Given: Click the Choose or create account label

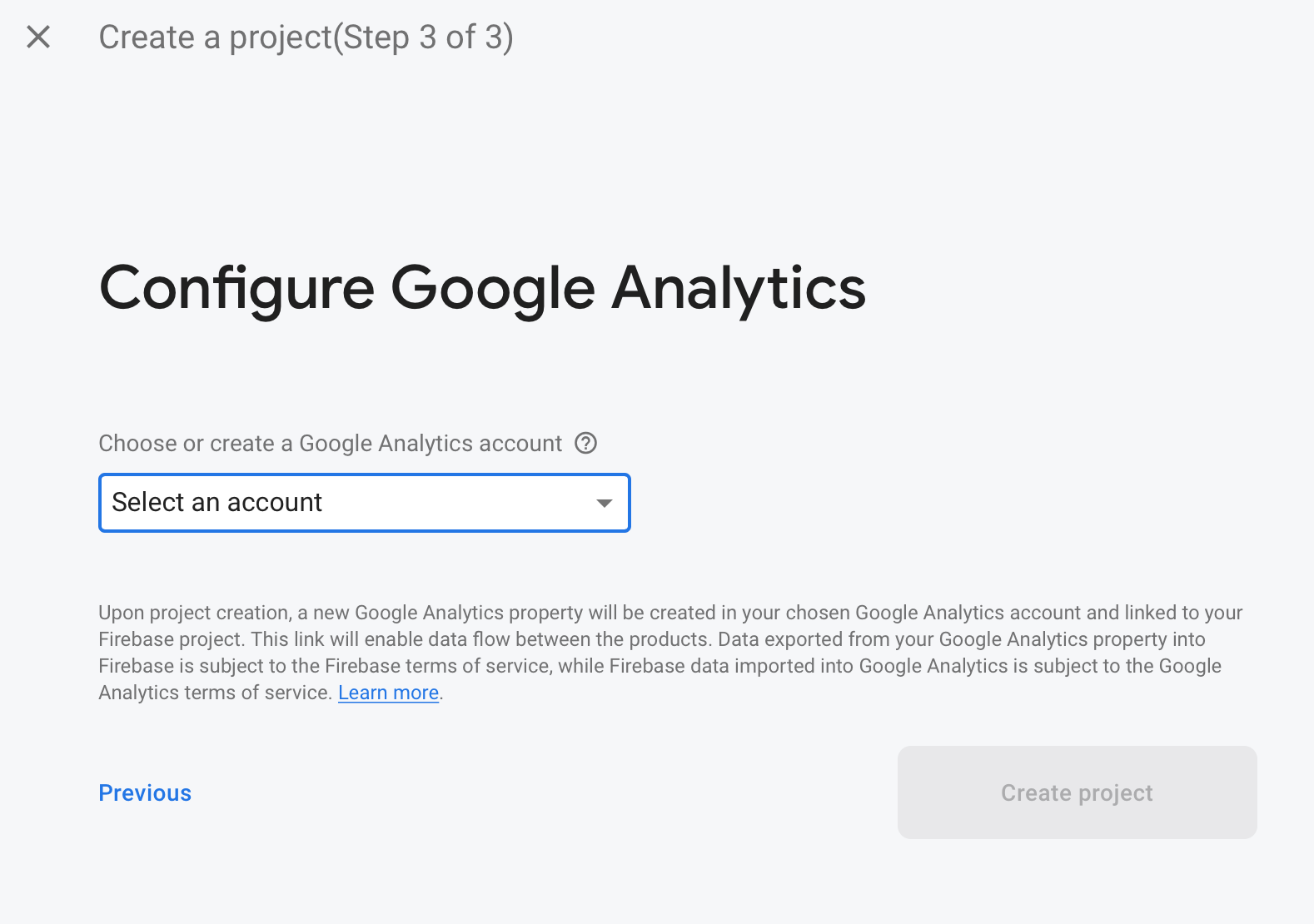Looking at the screenshot, I should pyautogui.click(x=330, y=443).
